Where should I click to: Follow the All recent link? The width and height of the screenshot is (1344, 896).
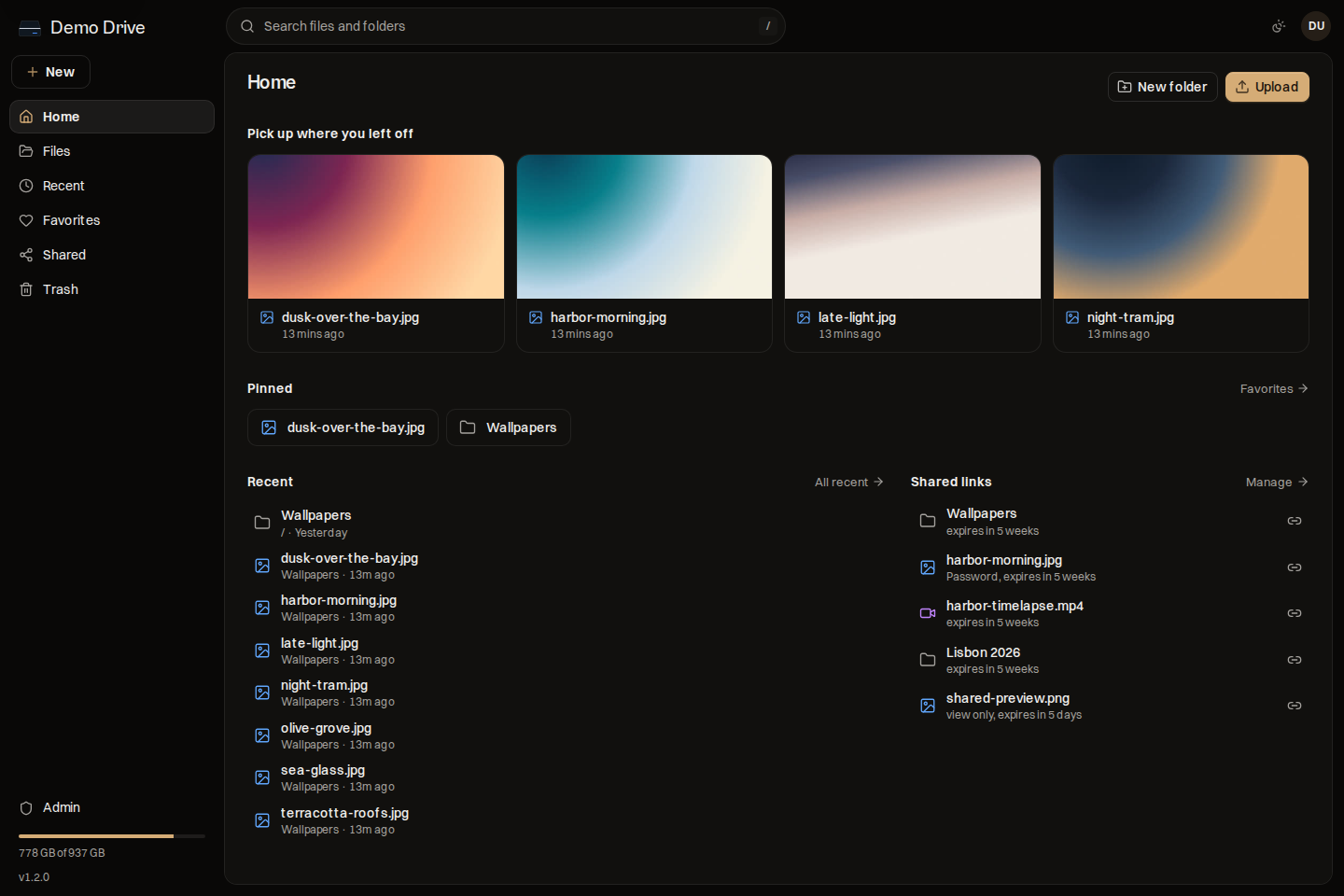(x=848, y=483)
